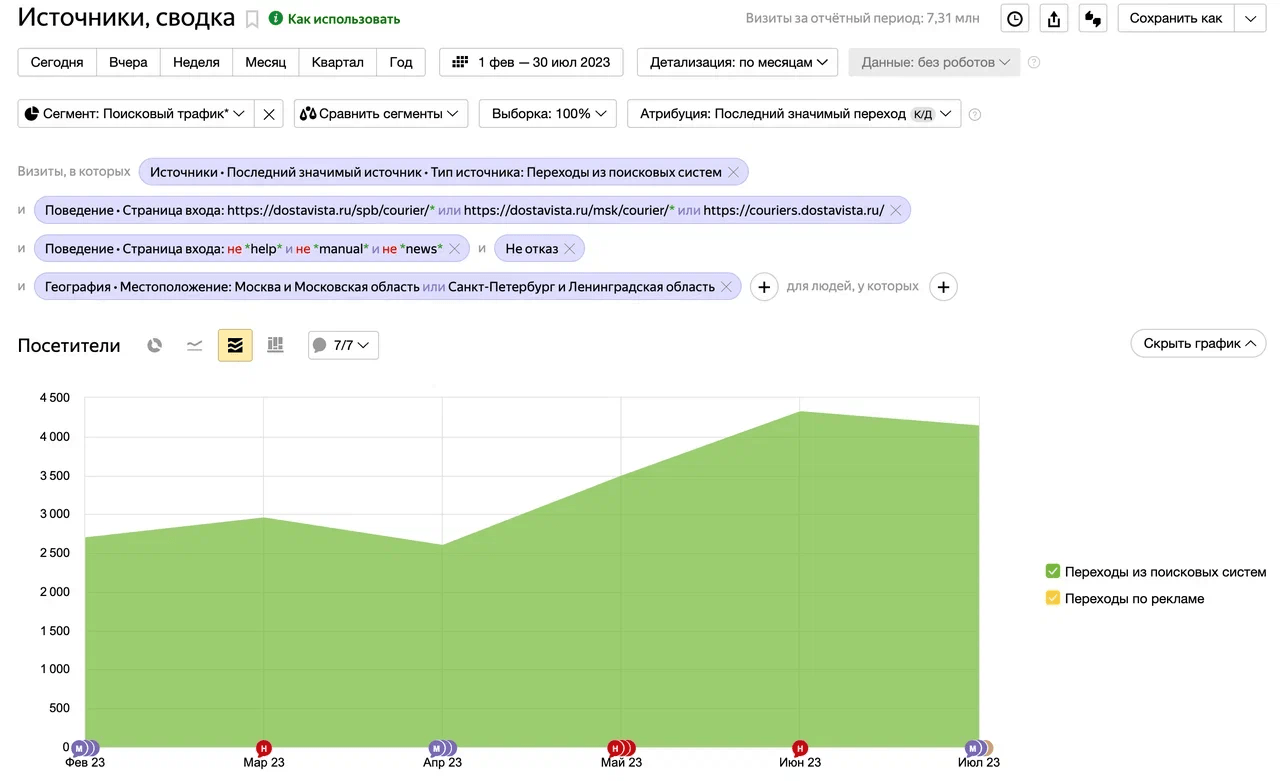Screen dimensions: 1280x781
Task: Click the export report icon
Action: (x=1054, y=18)
